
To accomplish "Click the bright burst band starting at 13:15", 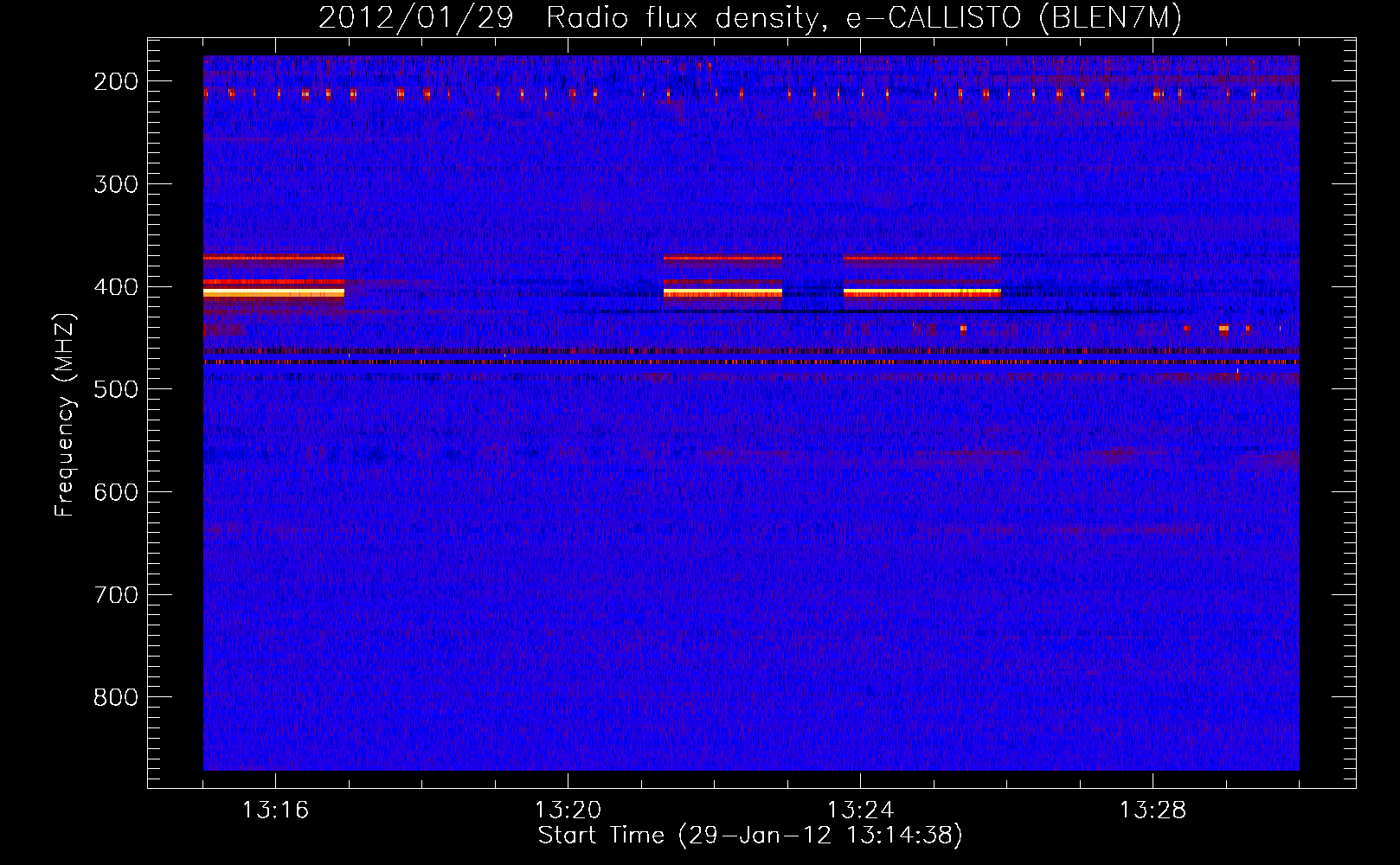I will (273, 293).
